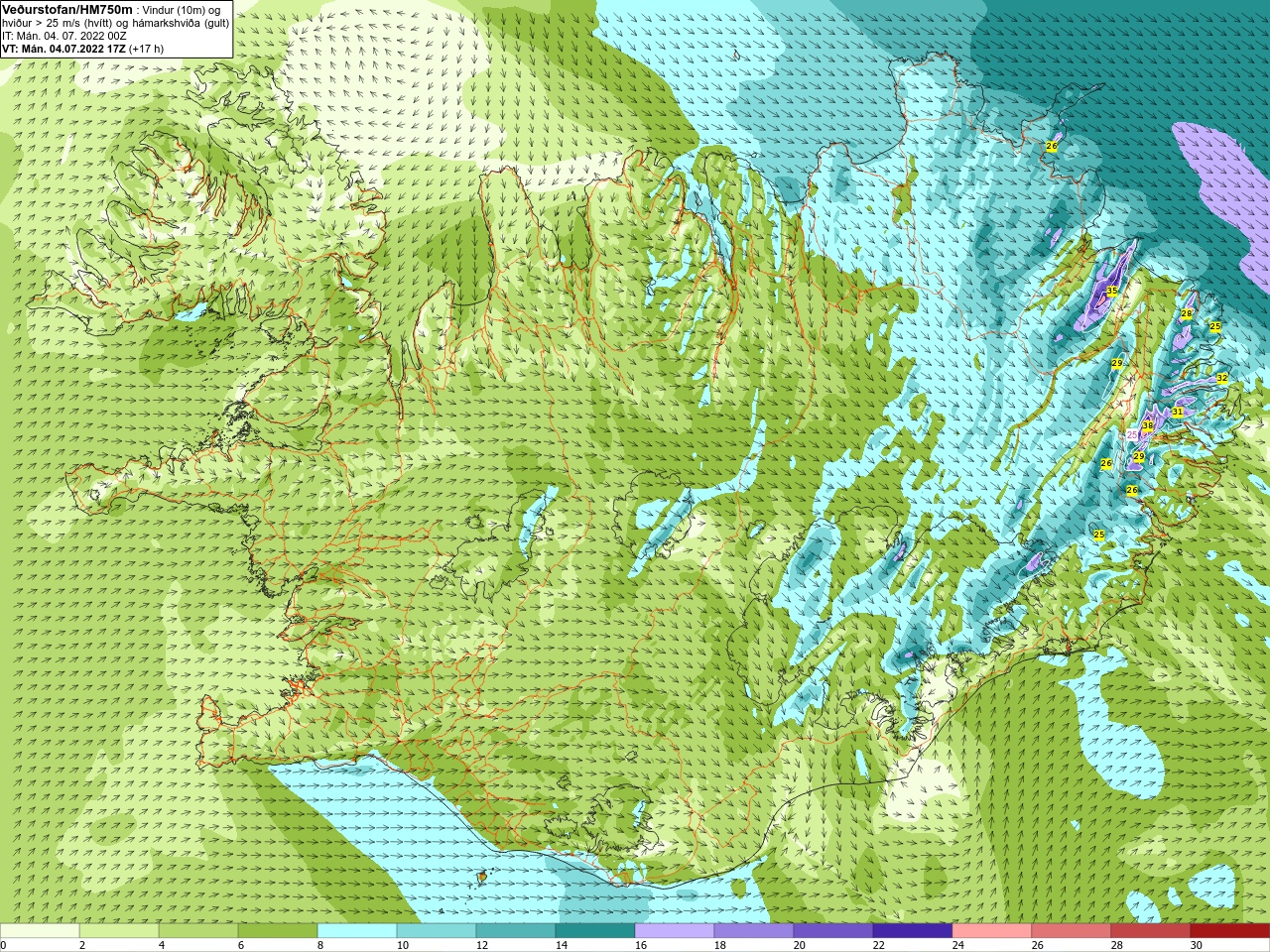Image resolution: width=1270 pixels, height=952 pixels.
Task: Click the legend scale number 10
Action: 403,945
